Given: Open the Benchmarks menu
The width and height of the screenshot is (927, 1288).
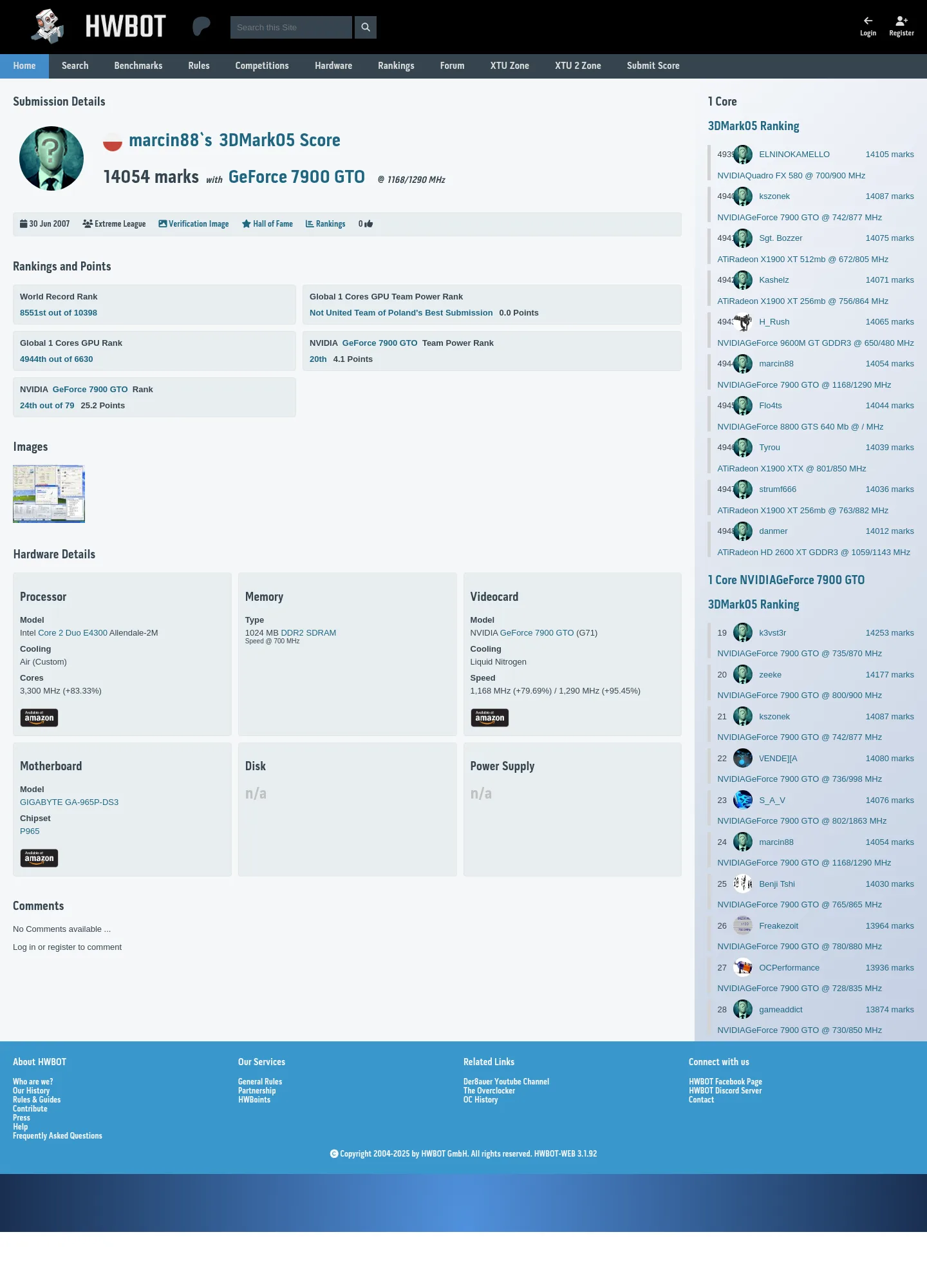Looking at the screenshot, I should pos(138,66).
